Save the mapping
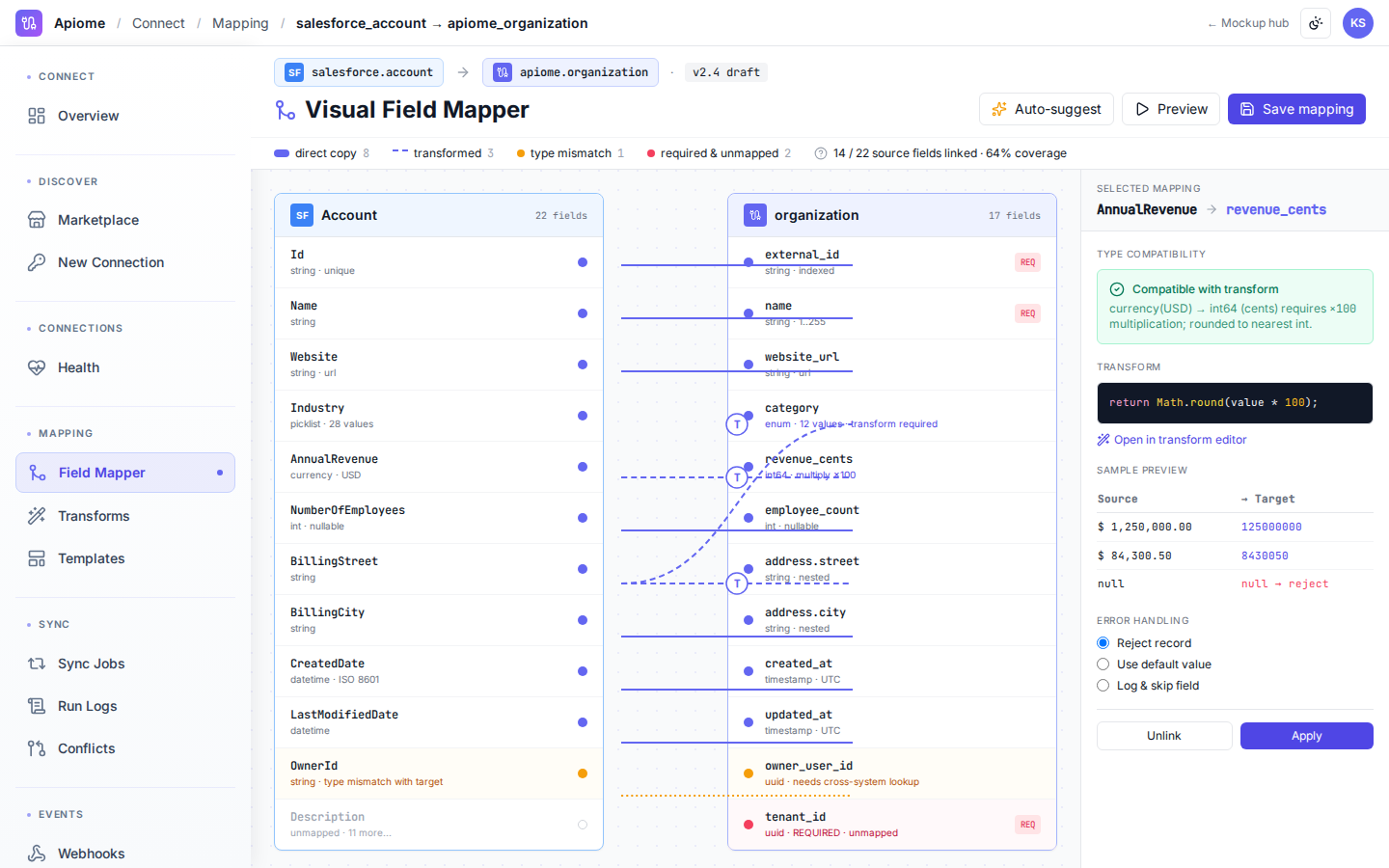 [1296, 109]
